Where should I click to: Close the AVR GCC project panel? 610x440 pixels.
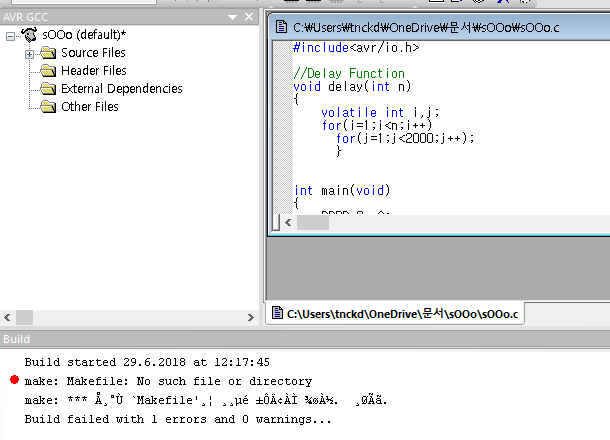click(x=249, y=17)
